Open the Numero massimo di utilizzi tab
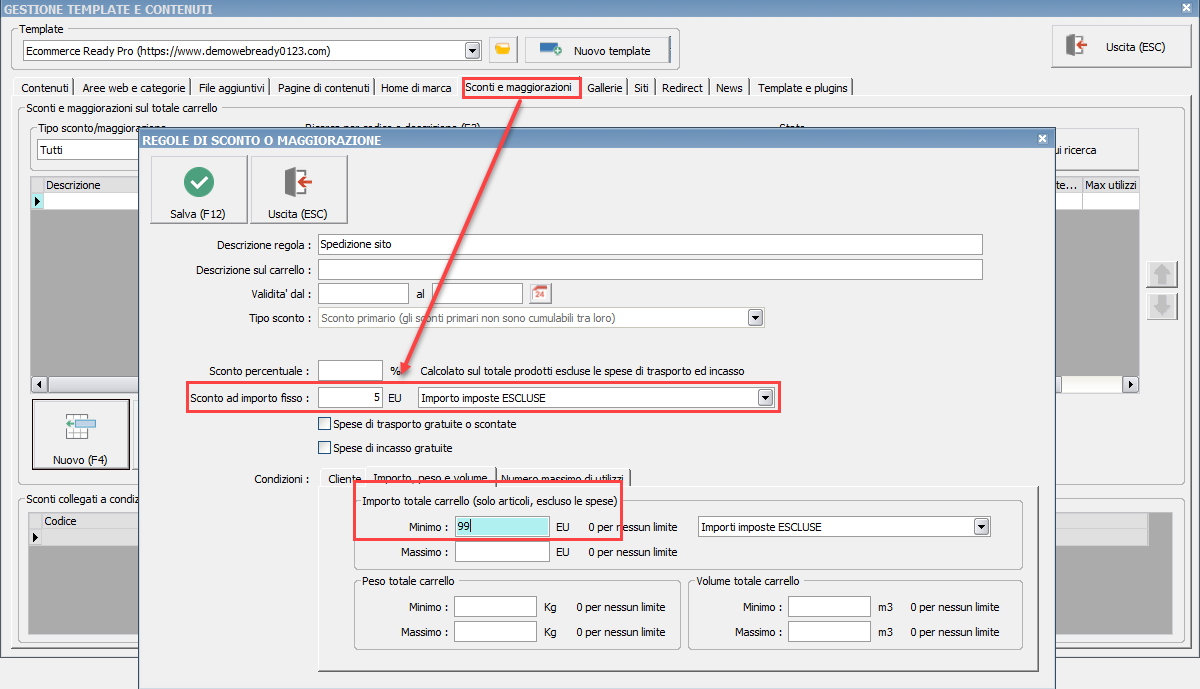Image resolution: width=1200 pixels, height=689 pixels. click(562, 479)
